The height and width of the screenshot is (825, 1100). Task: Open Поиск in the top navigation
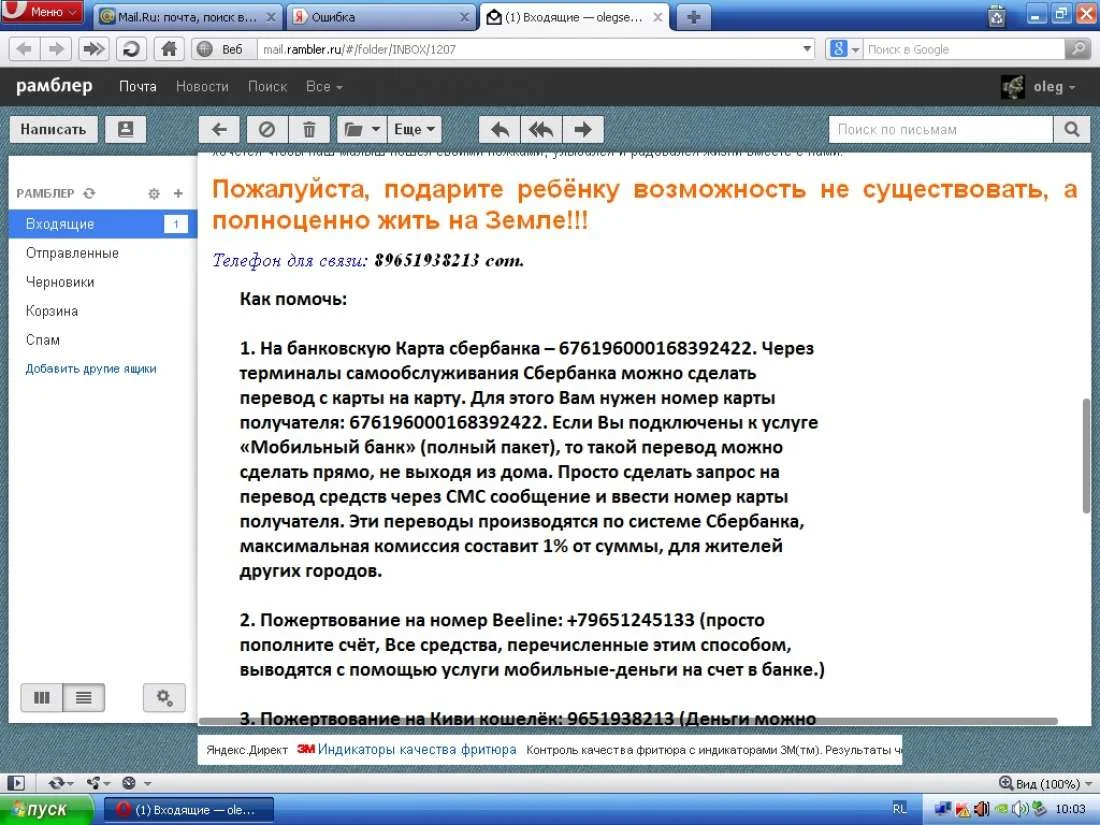267,86
